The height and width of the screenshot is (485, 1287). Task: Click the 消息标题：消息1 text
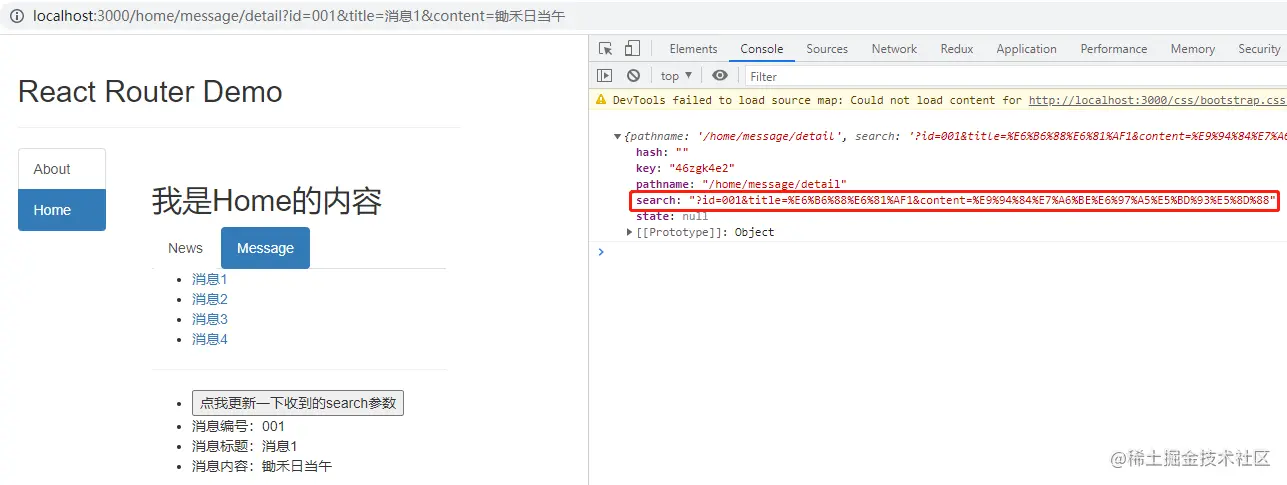tap(245, 446)
